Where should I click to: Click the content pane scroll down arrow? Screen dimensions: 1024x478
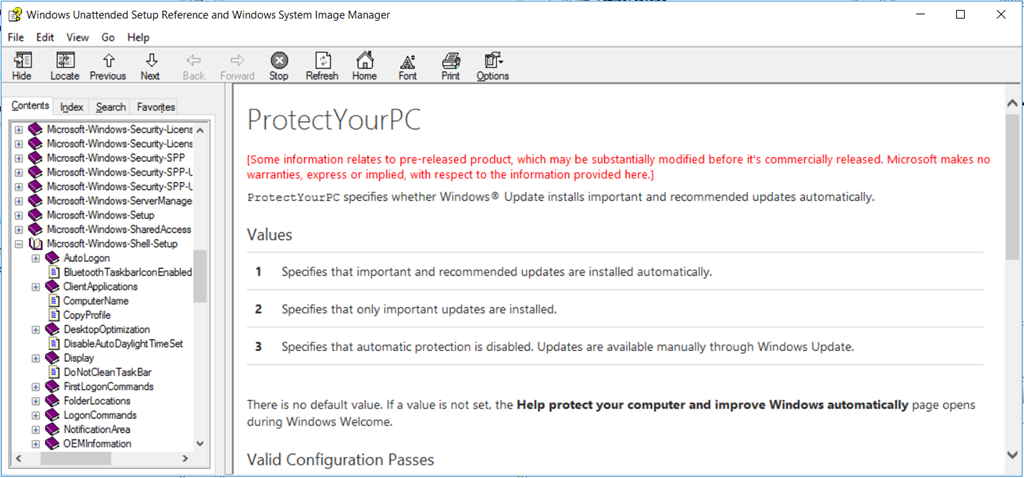coord(1013,455)
